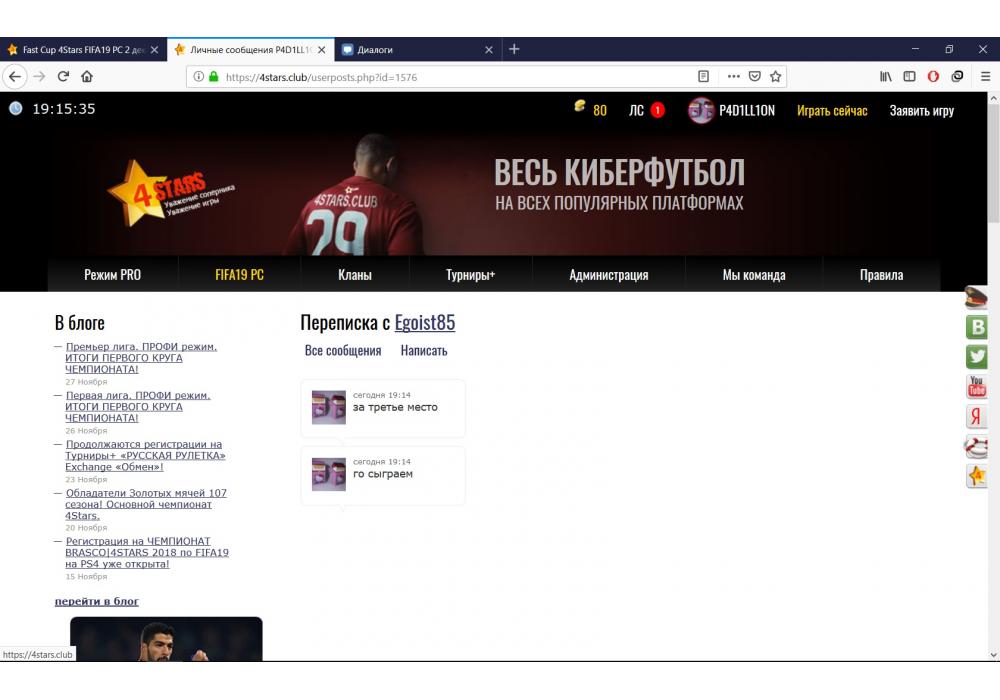This screenshot has height=700, width=1000.
Task: Close the Диалоги tab
Action: 489,50
